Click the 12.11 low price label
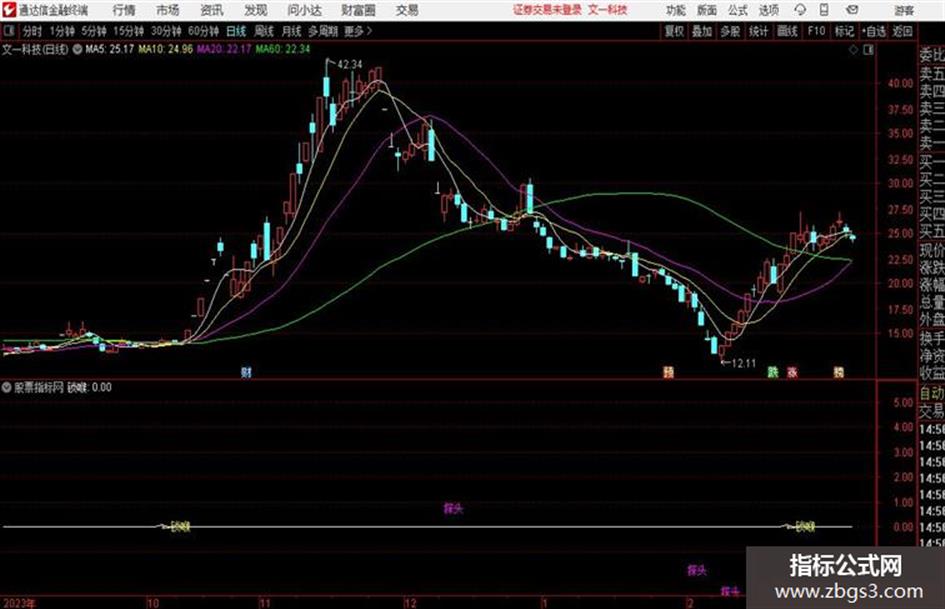The image size is (945, 609). pyautogui.click(x=743, y=363)
